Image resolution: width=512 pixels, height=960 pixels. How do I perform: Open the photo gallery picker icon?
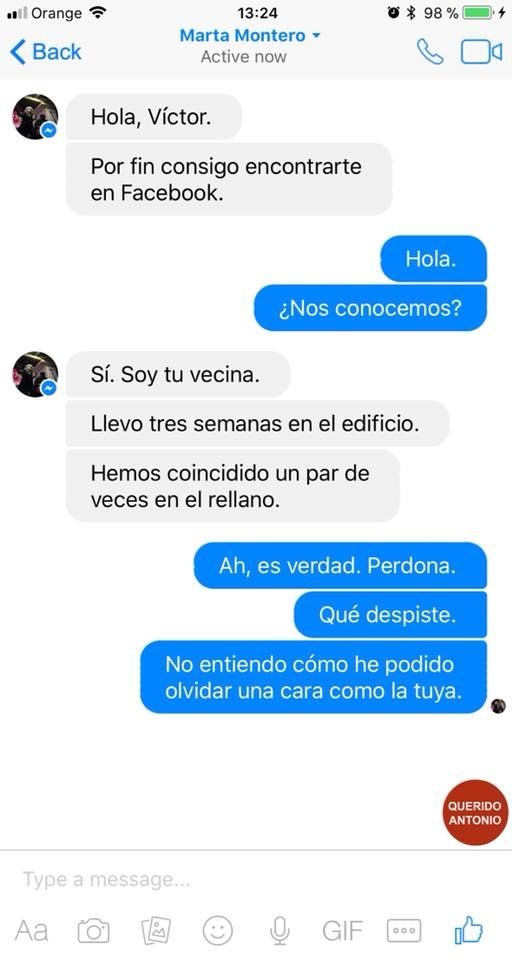(x=156, y=931)
